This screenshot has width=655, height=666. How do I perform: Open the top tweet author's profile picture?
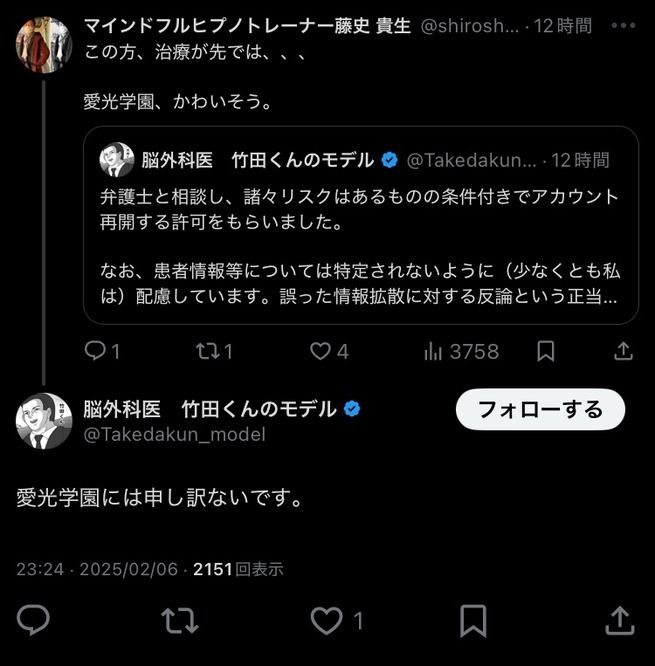click(x=44, y=45)
